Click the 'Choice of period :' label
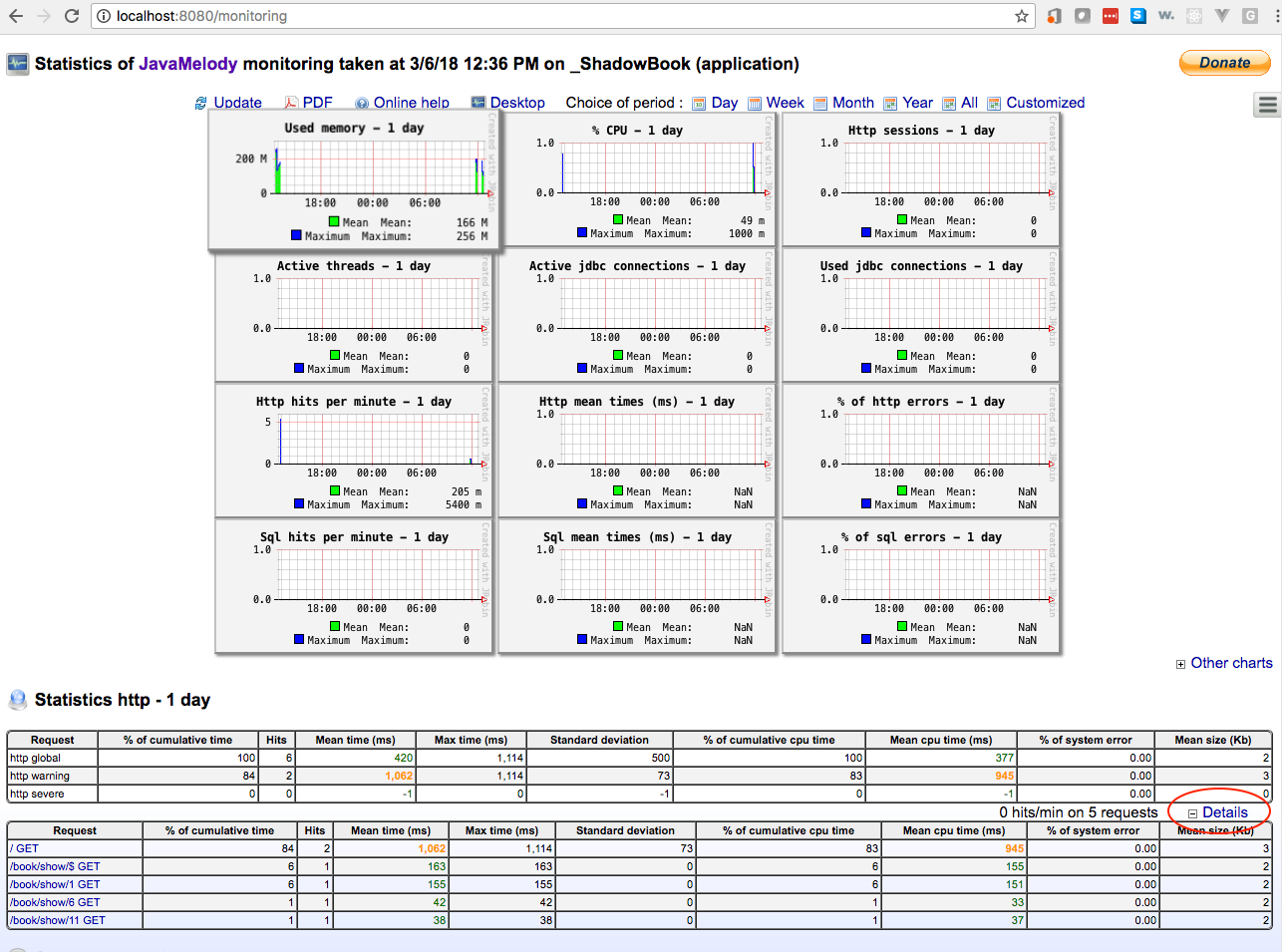1282x952 pixels. 624,103
